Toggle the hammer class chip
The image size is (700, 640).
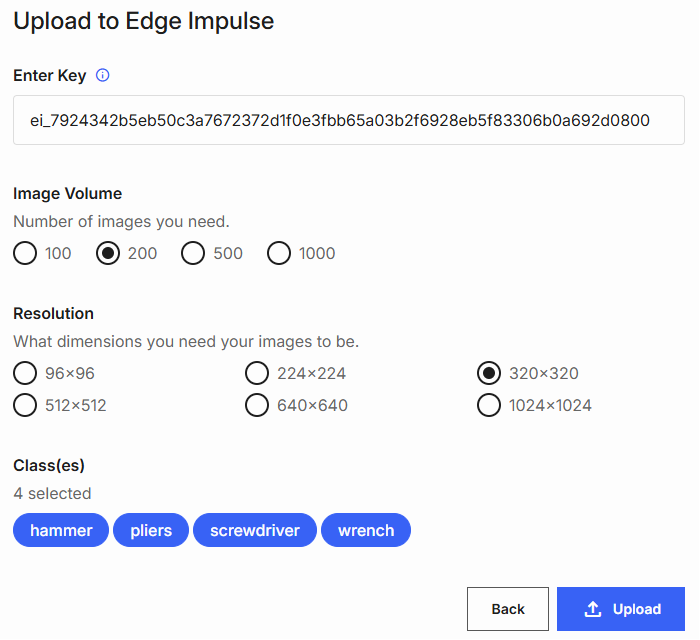coord(61,530)
